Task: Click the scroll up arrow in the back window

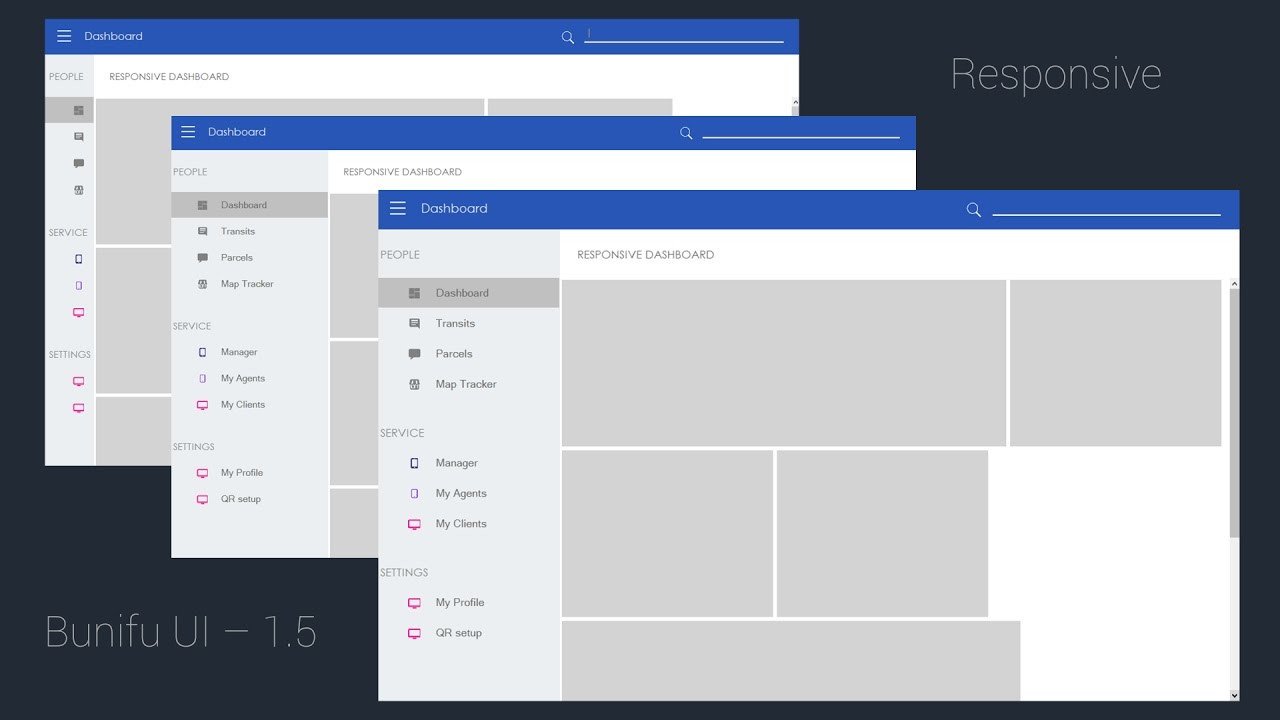Action: click(x=795, y=102)
